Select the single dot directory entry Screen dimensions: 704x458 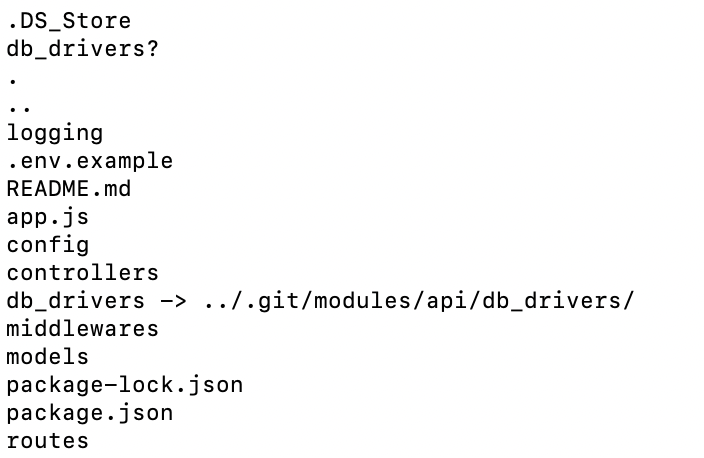pos(12,78)
